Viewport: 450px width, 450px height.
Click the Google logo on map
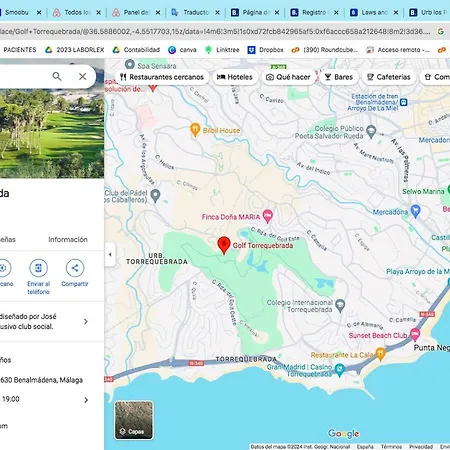(x=344, y=433)
